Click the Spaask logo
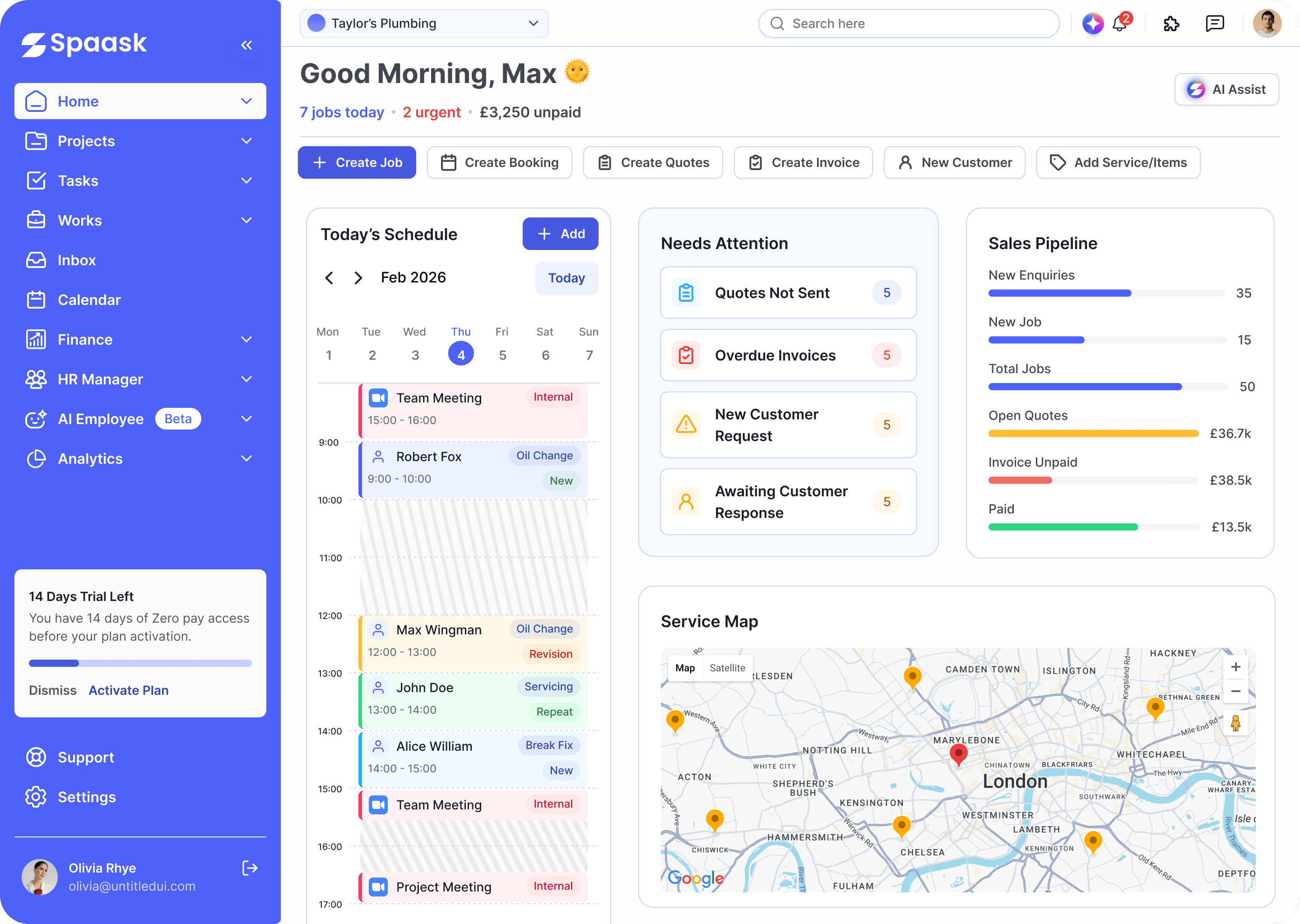The height and width of the screenshot is (924, 1300). tap(84, 44)
